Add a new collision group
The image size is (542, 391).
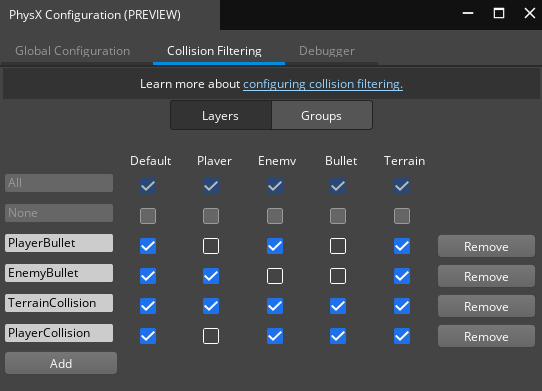coord(61,363)
